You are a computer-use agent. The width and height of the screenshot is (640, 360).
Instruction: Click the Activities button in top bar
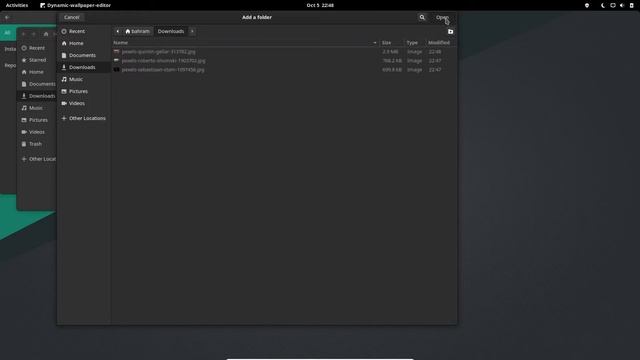click(17, 5)
